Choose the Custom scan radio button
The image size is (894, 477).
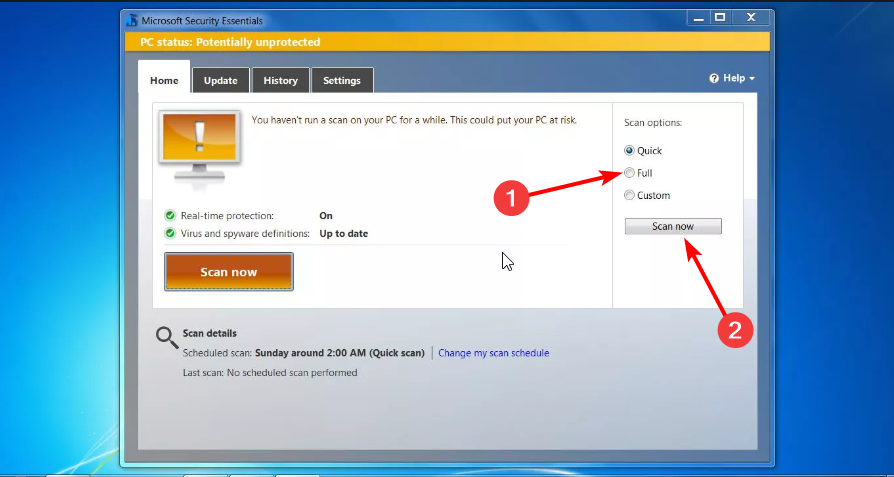click(629, 195)
